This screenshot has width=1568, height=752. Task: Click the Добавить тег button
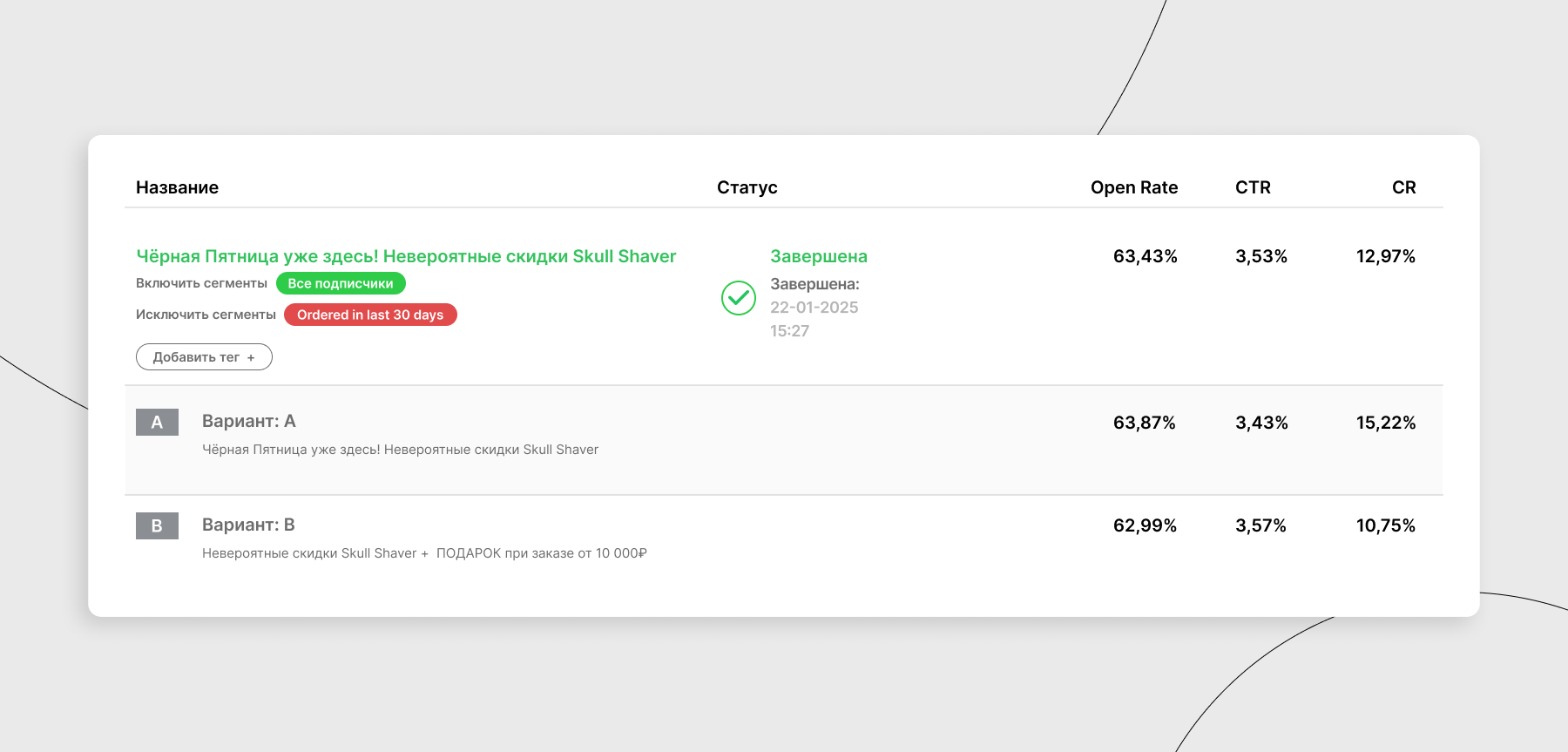click(204, 357)
